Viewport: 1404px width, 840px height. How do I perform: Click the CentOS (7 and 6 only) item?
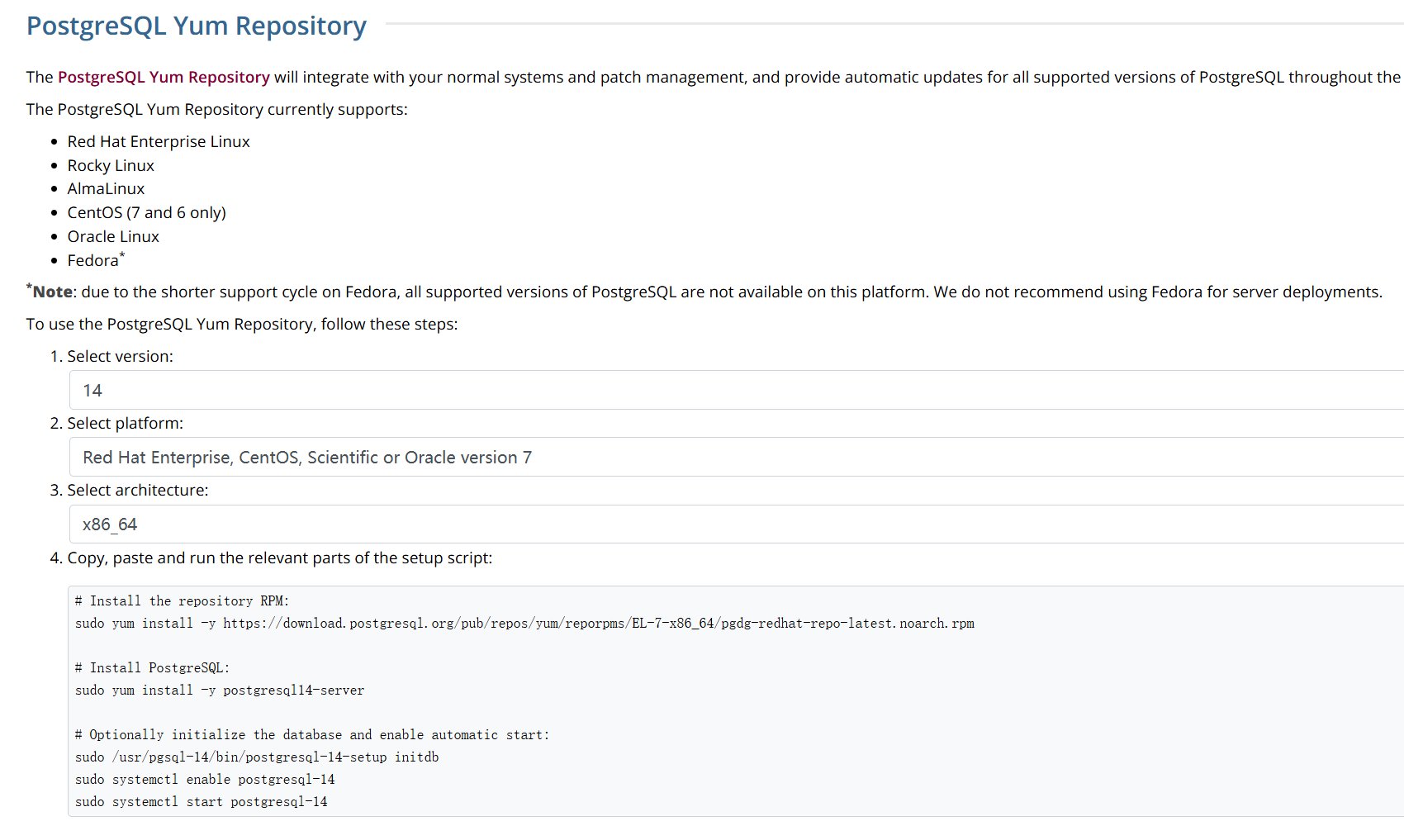click(146, 212)
